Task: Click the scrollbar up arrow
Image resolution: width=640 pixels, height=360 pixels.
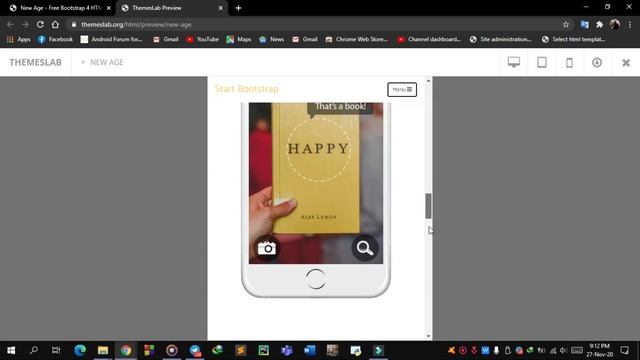Action: tap(428, 80)
